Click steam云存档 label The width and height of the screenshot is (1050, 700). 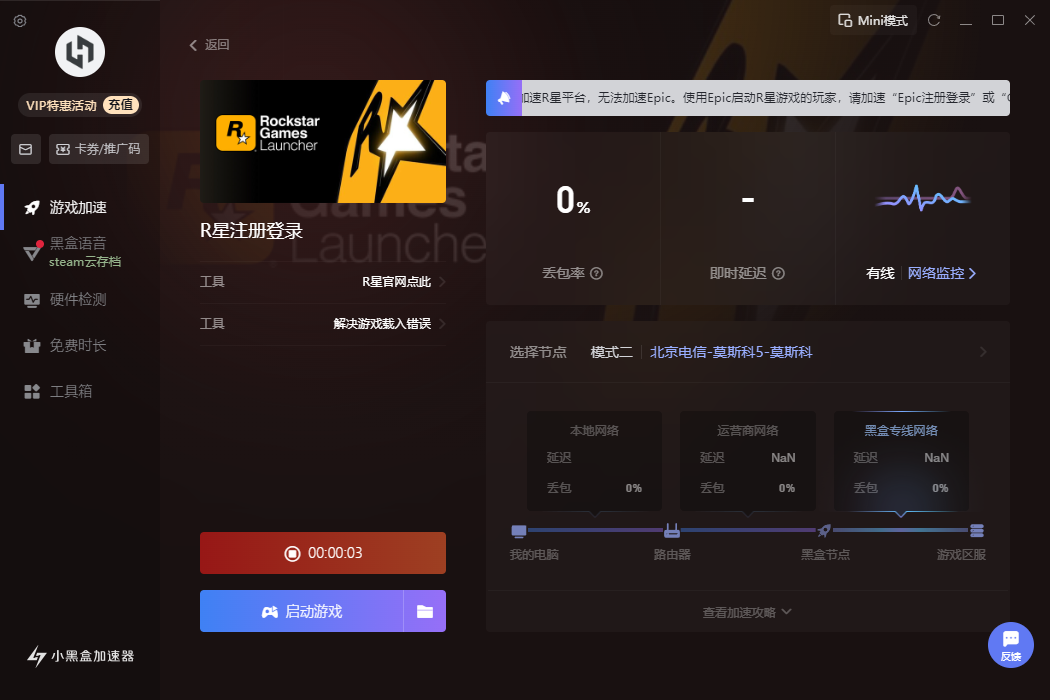click(x=85, y=262)
